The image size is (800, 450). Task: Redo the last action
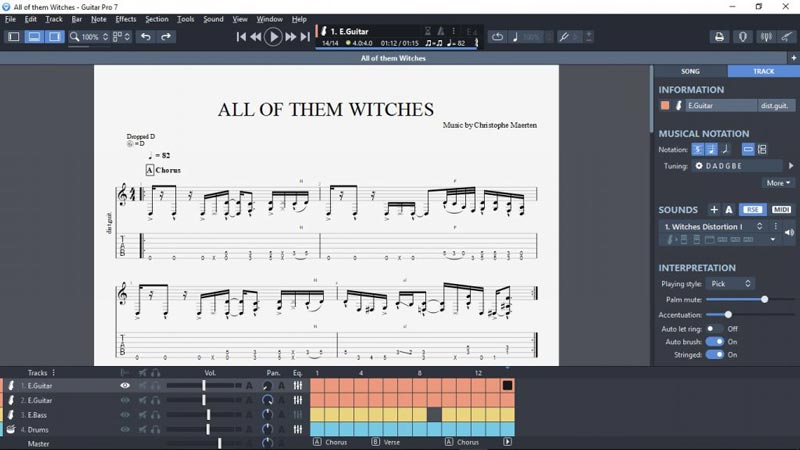(166, 37)
